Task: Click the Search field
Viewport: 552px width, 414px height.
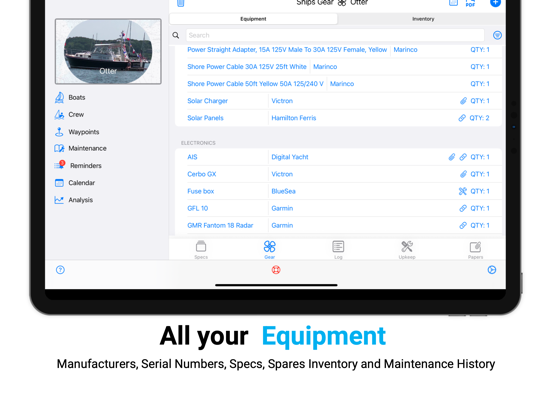Action: 335,35
